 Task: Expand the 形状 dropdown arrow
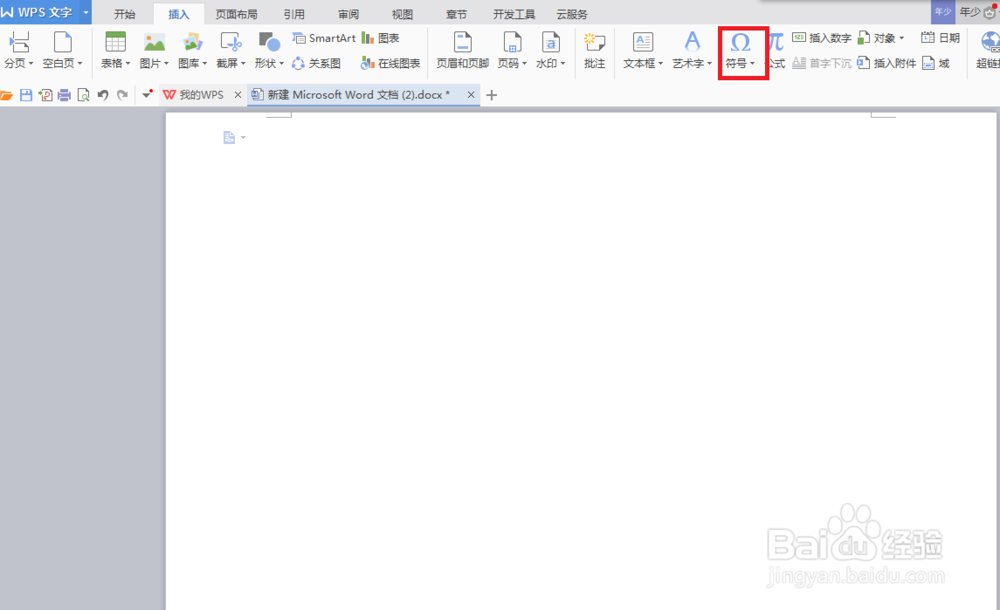tap(281, 63)
